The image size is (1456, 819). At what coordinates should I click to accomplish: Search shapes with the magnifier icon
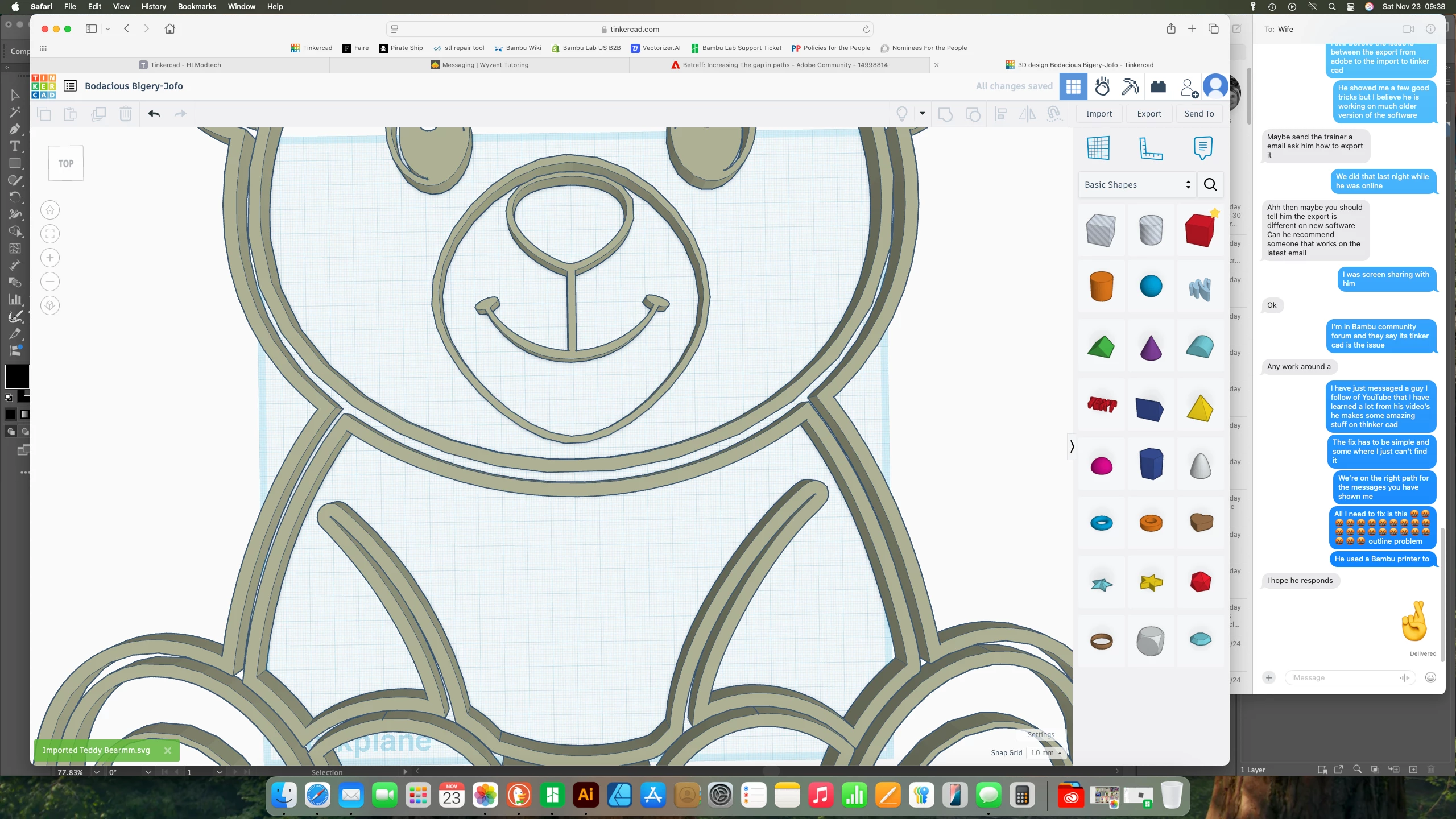pos(1210,185)
